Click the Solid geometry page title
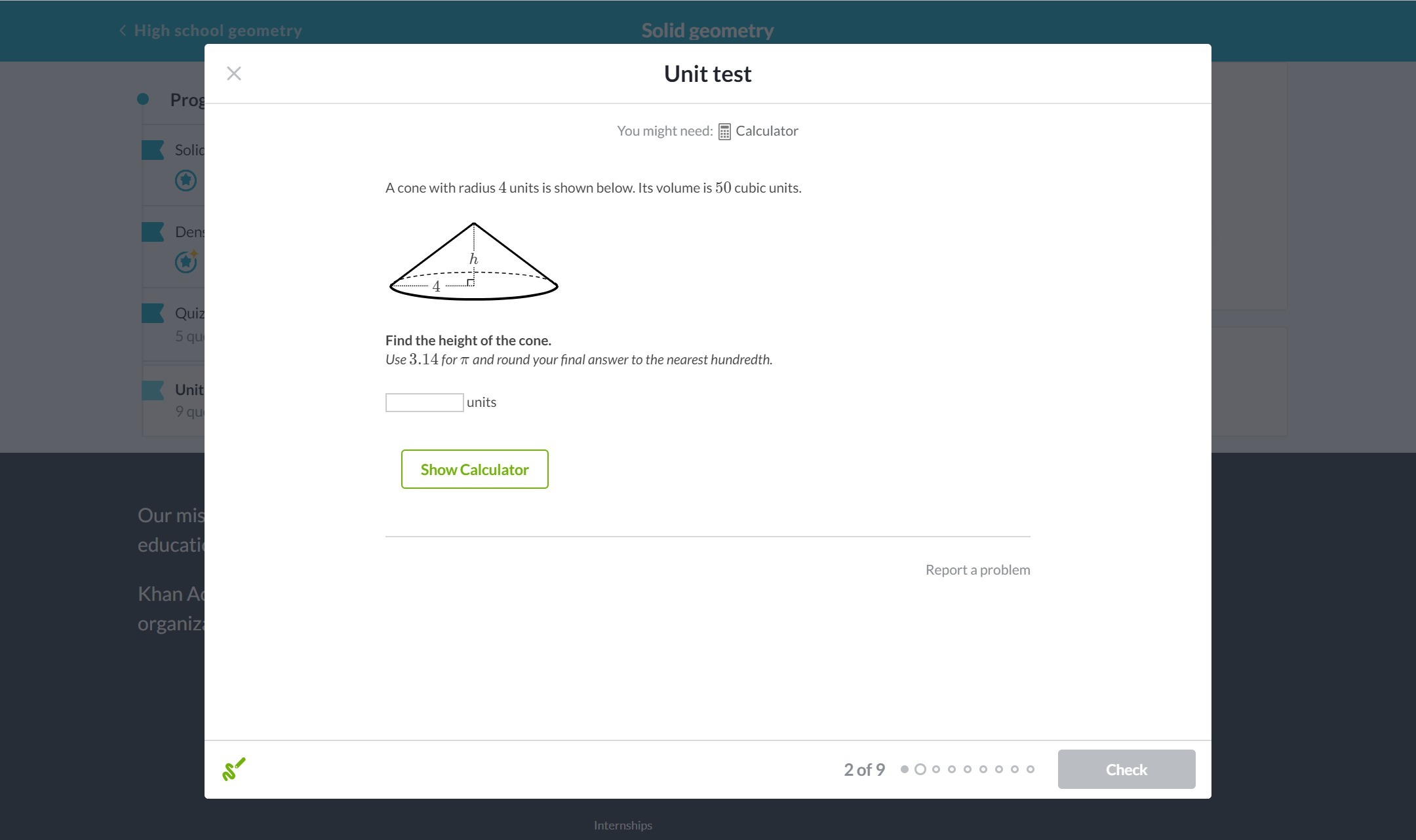This screenshot has height=840, width=1416. coord(707,31)
